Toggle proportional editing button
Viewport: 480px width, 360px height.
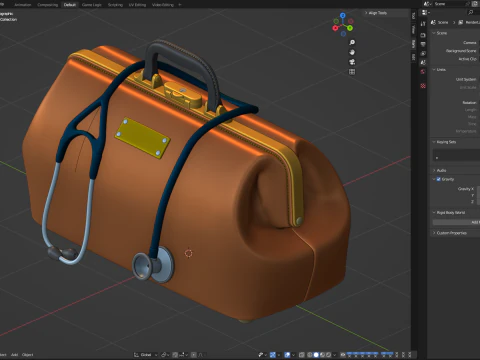point(194,355)
